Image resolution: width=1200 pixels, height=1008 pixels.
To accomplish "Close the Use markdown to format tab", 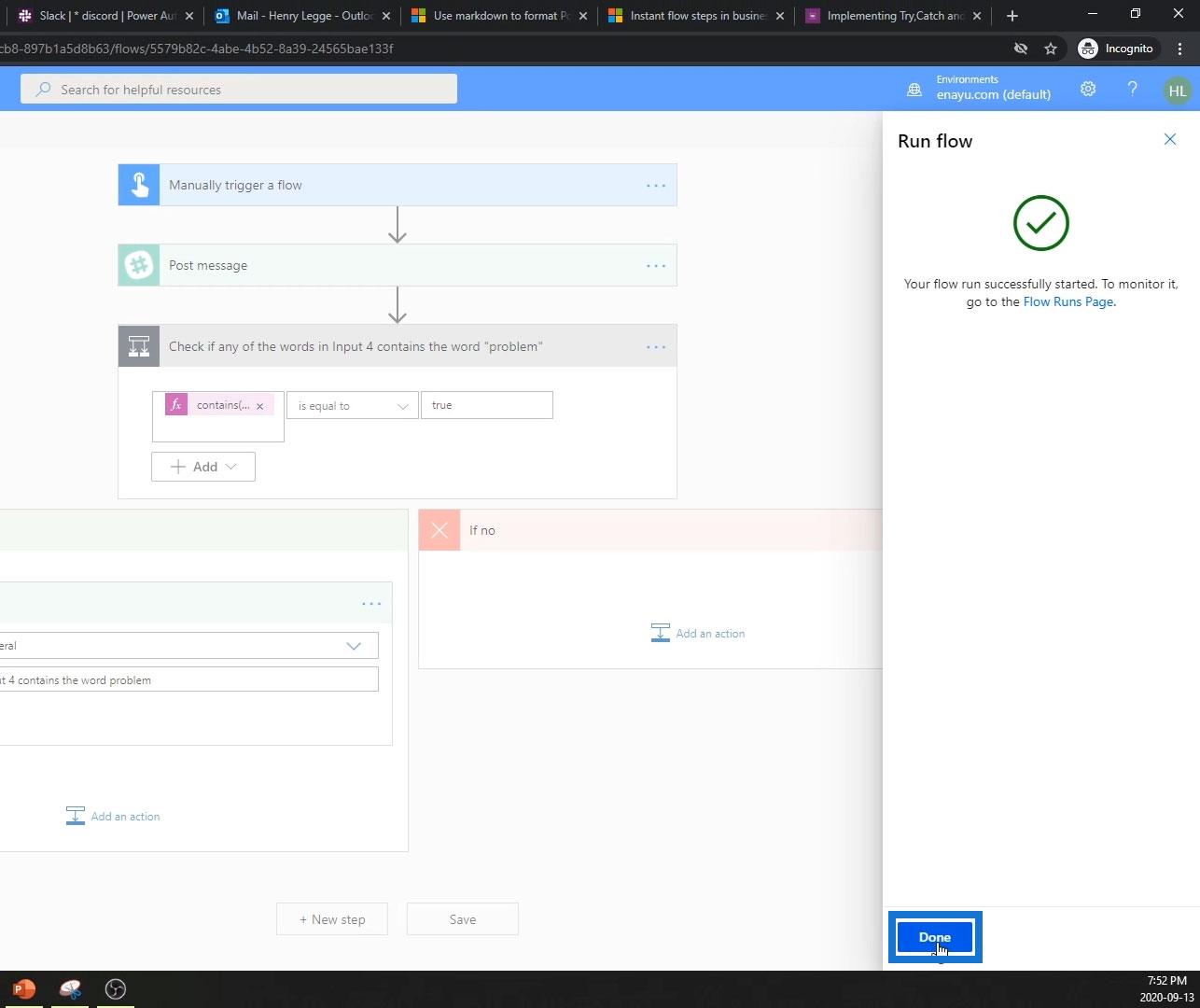I will (583, 16).
